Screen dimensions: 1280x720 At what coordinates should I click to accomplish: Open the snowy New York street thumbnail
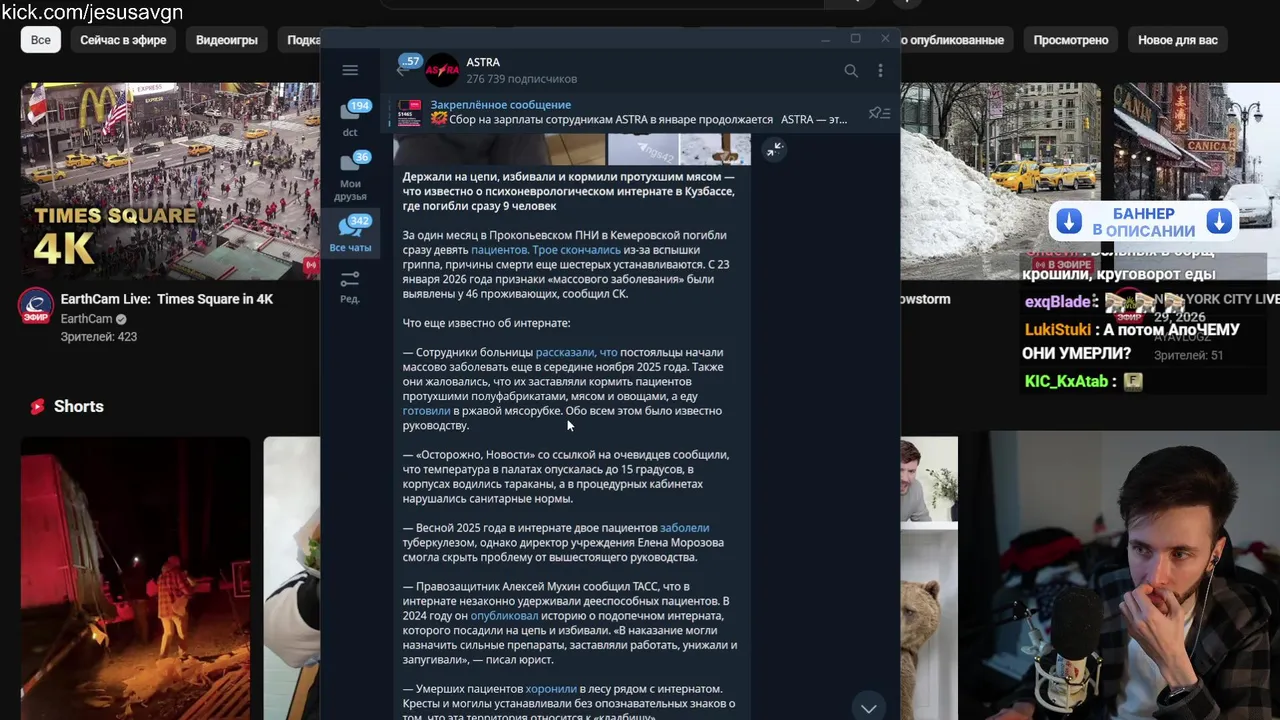1000,182
